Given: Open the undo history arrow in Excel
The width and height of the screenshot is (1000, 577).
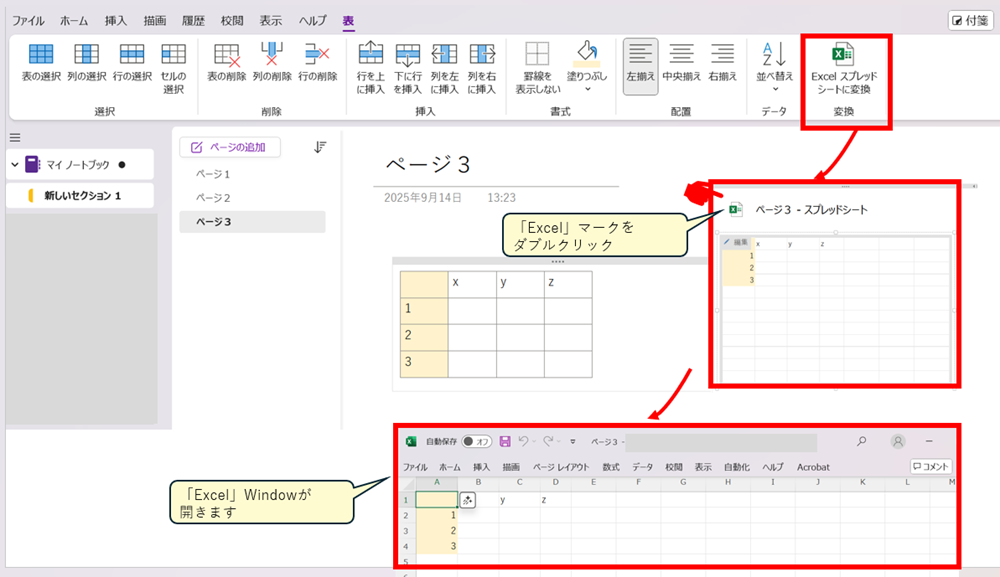Looking at the screenshot, I should coord(534,441).
